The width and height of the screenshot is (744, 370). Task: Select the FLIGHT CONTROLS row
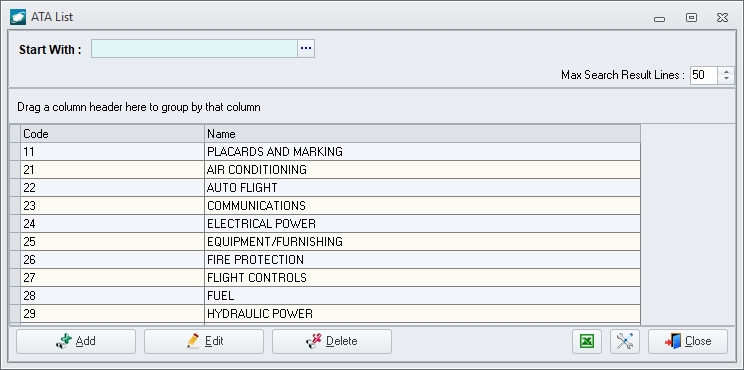[330, 278]
